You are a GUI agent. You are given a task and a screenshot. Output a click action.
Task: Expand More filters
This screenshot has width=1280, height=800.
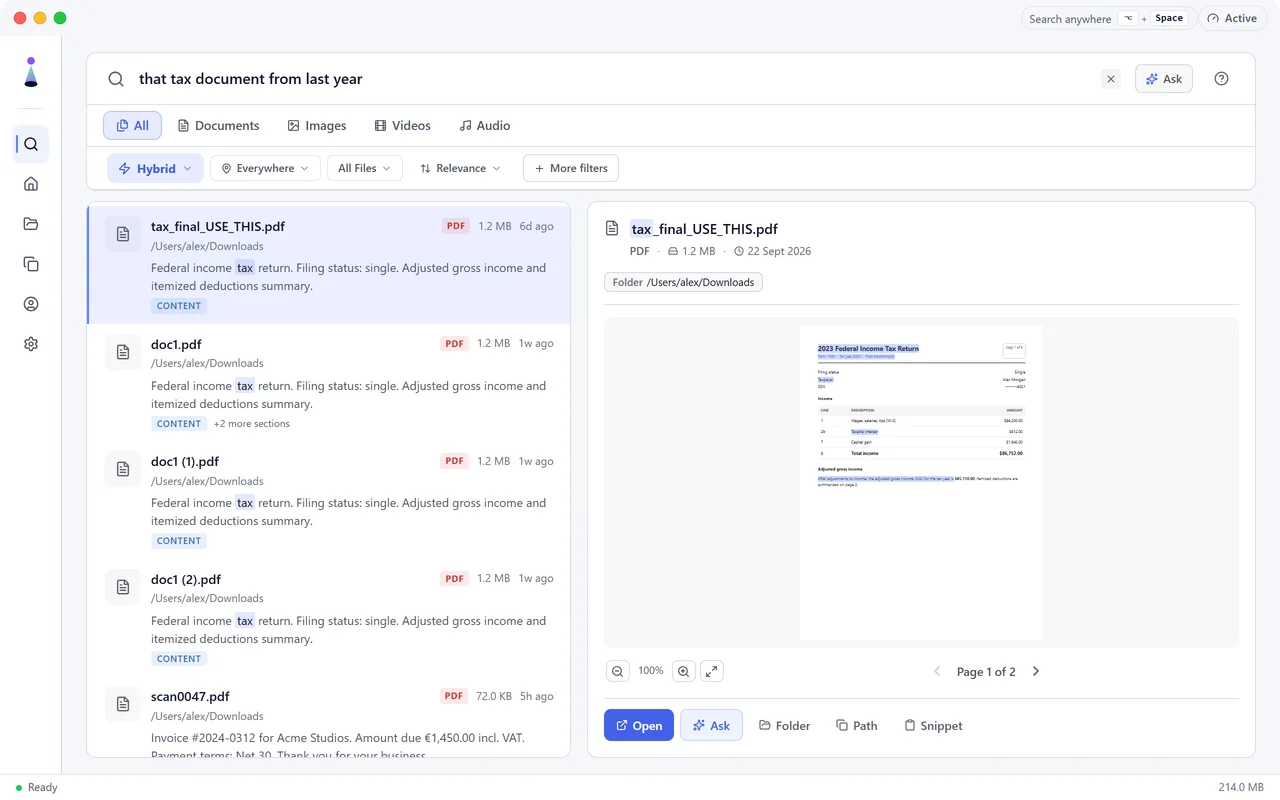coord(571,168)
